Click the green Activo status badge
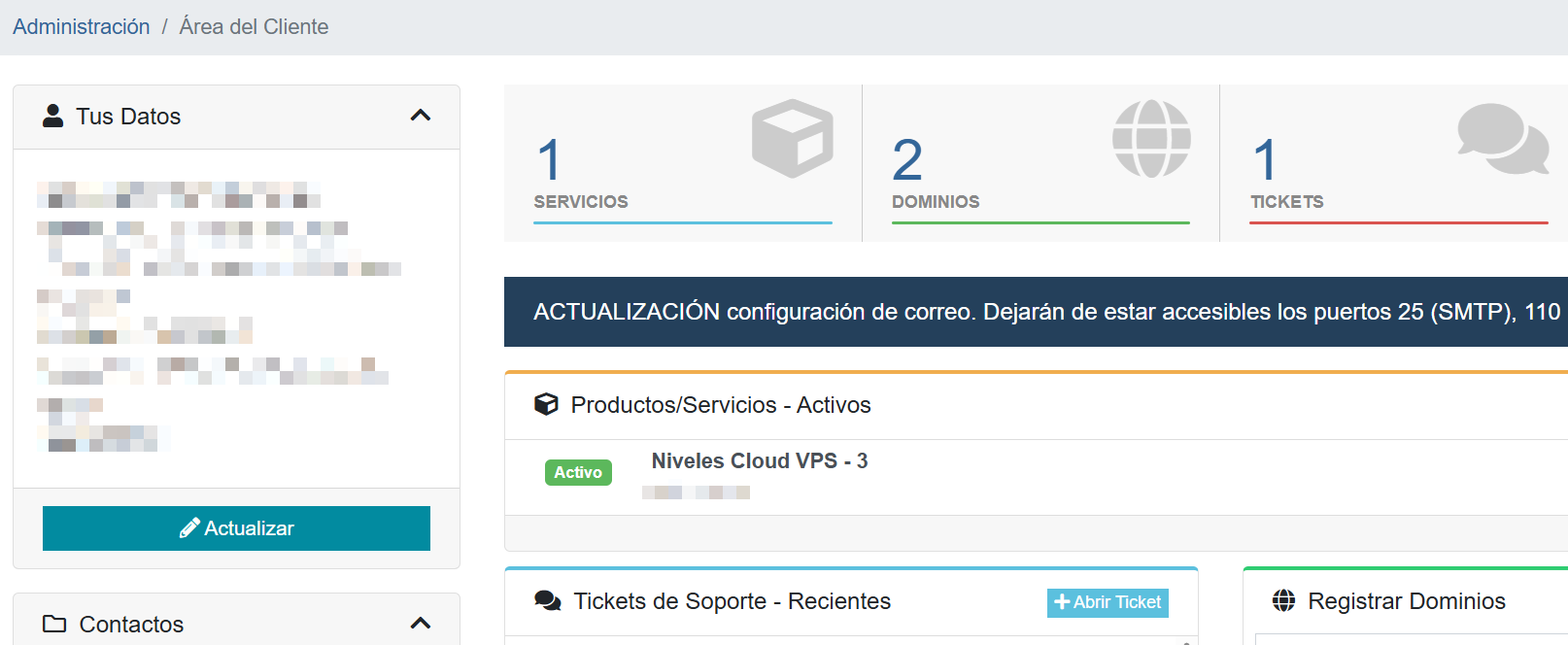This screenshot has height=645, width=1568. 578,472
